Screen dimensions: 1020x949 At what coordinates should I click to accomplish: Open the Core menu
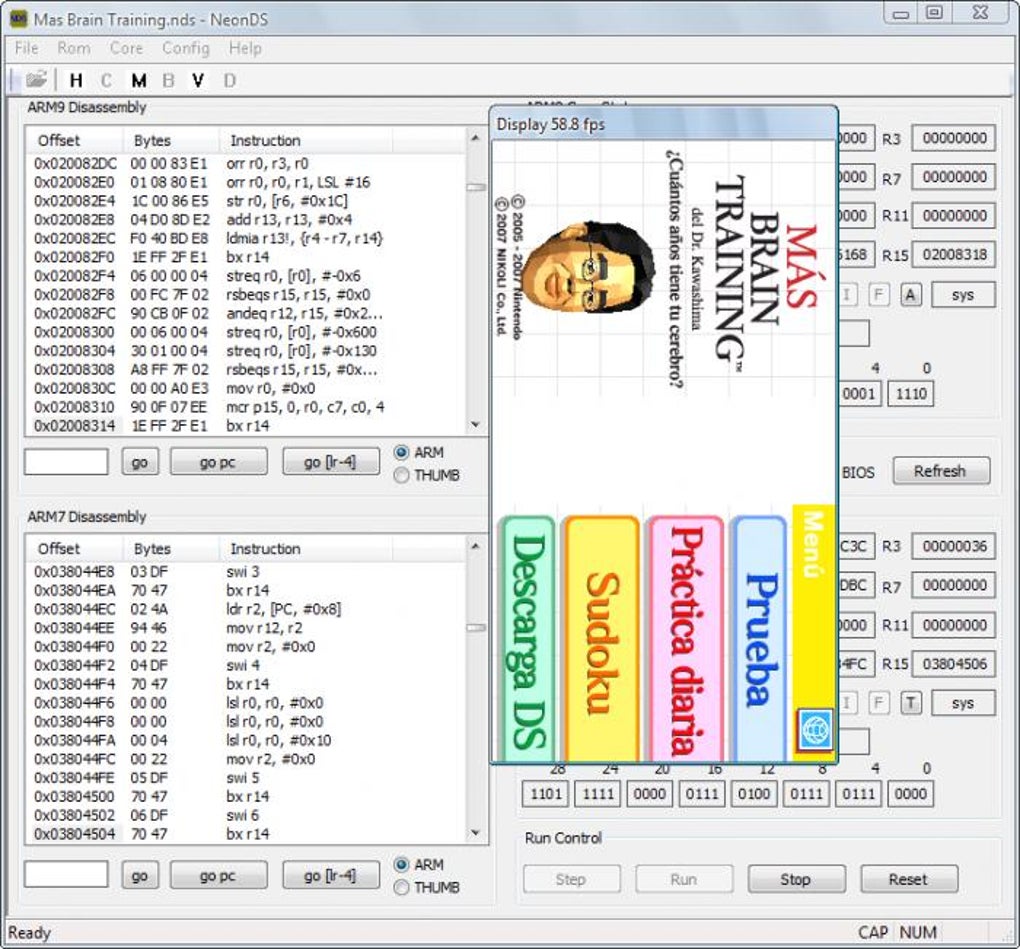pyautogui.click(x=126, y=48)
